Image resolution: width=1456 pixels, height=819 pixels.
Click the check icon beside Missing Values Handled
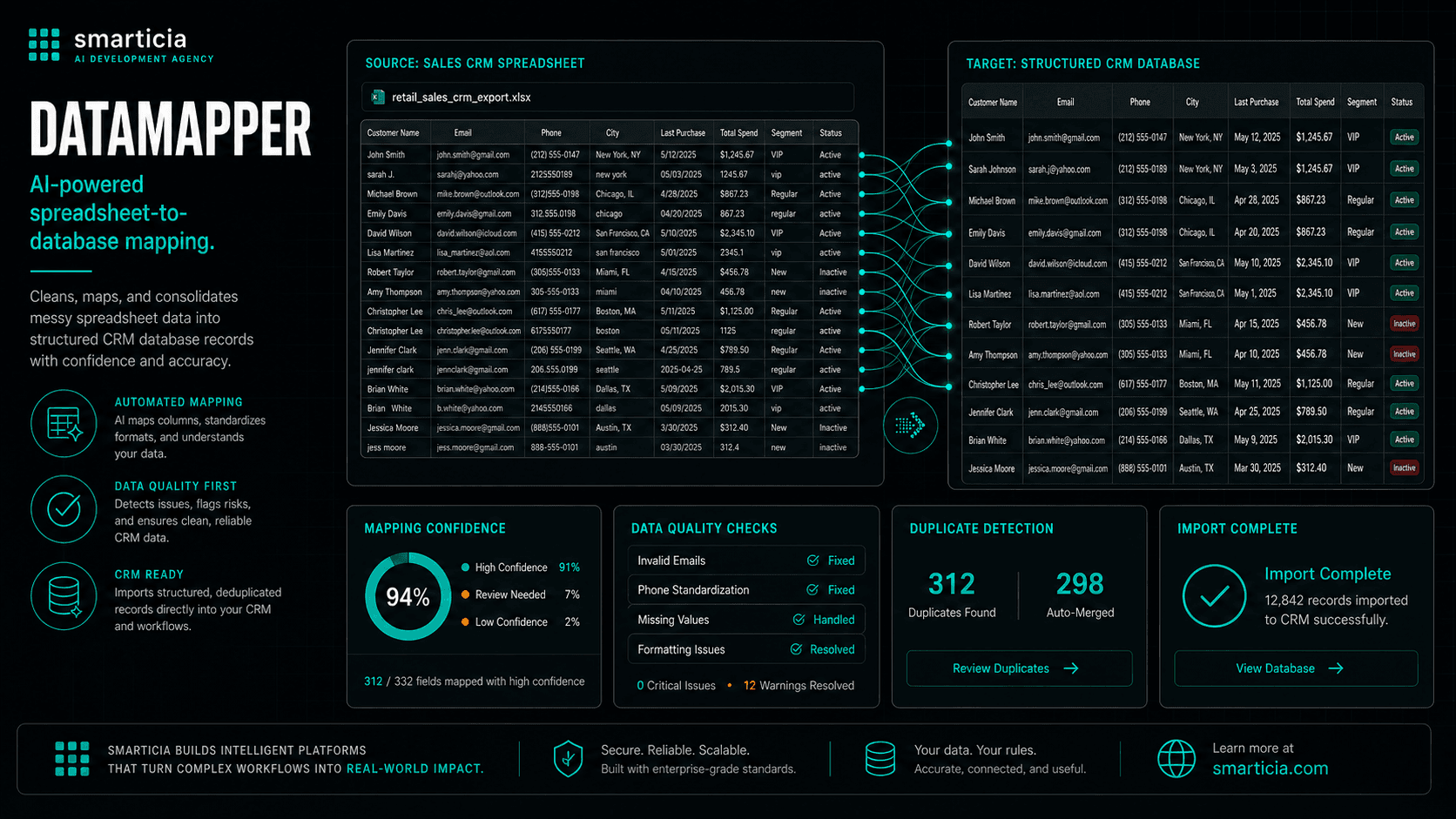[799, 620]
